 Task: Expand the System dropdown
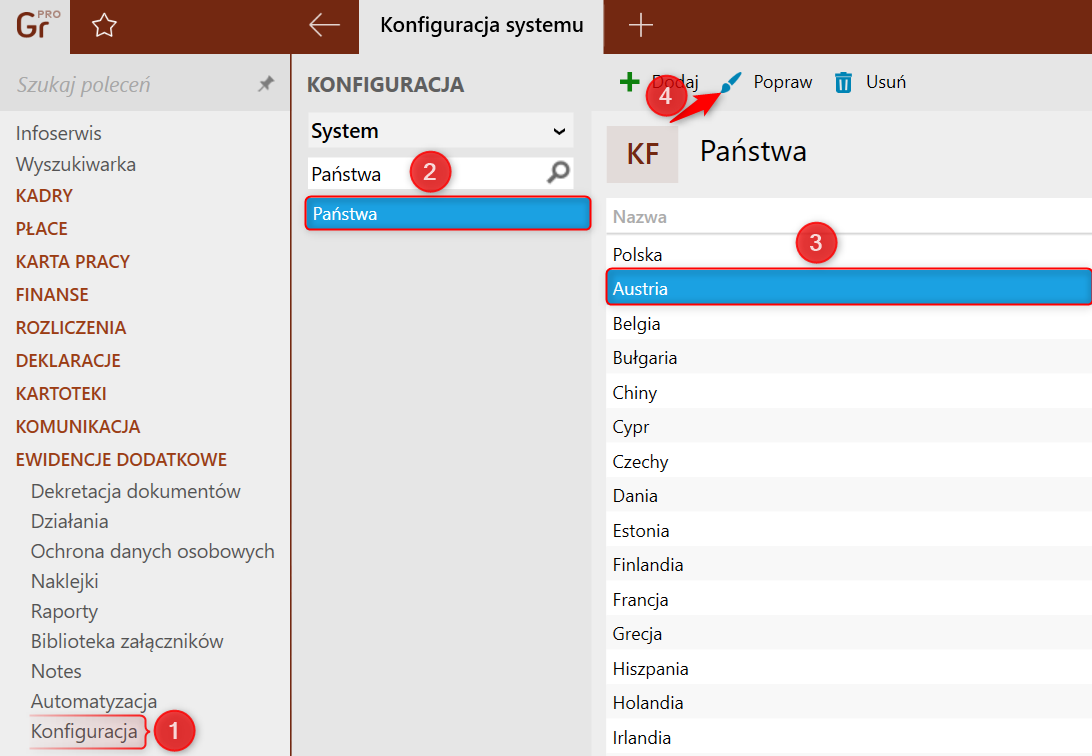pyautogui.click(x=440, y=131)
